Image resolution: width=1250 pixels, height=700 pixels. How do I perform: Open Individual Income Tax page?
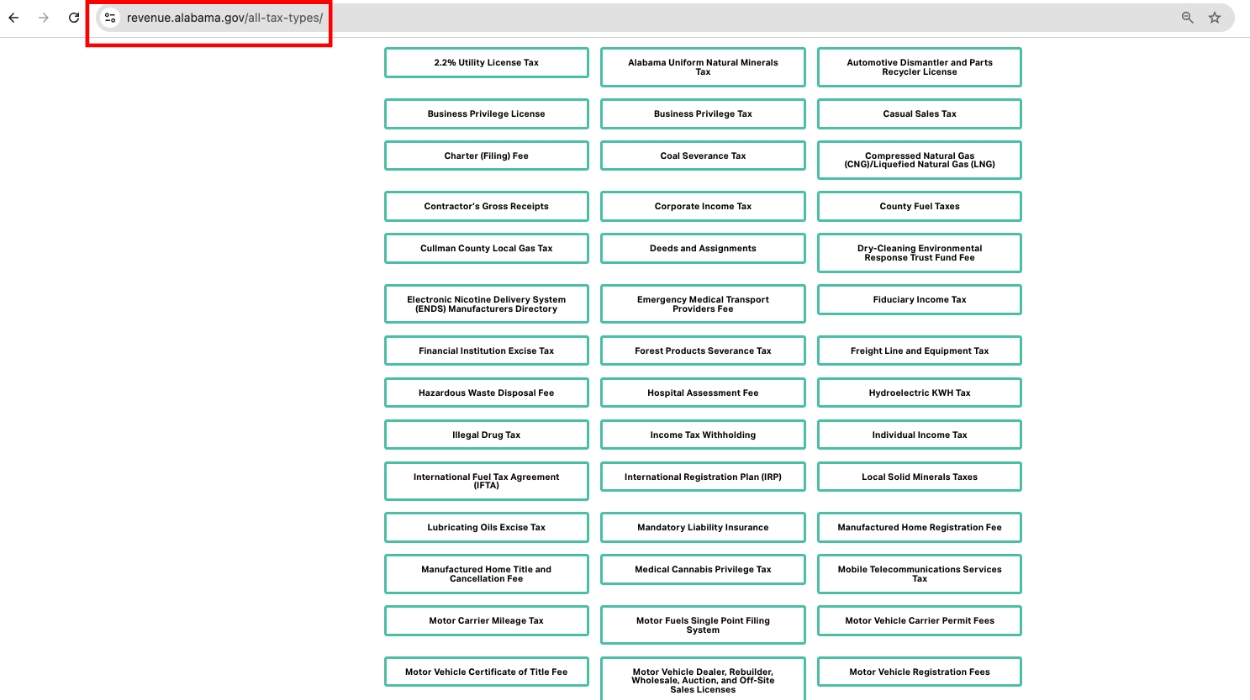pos(919,435)
